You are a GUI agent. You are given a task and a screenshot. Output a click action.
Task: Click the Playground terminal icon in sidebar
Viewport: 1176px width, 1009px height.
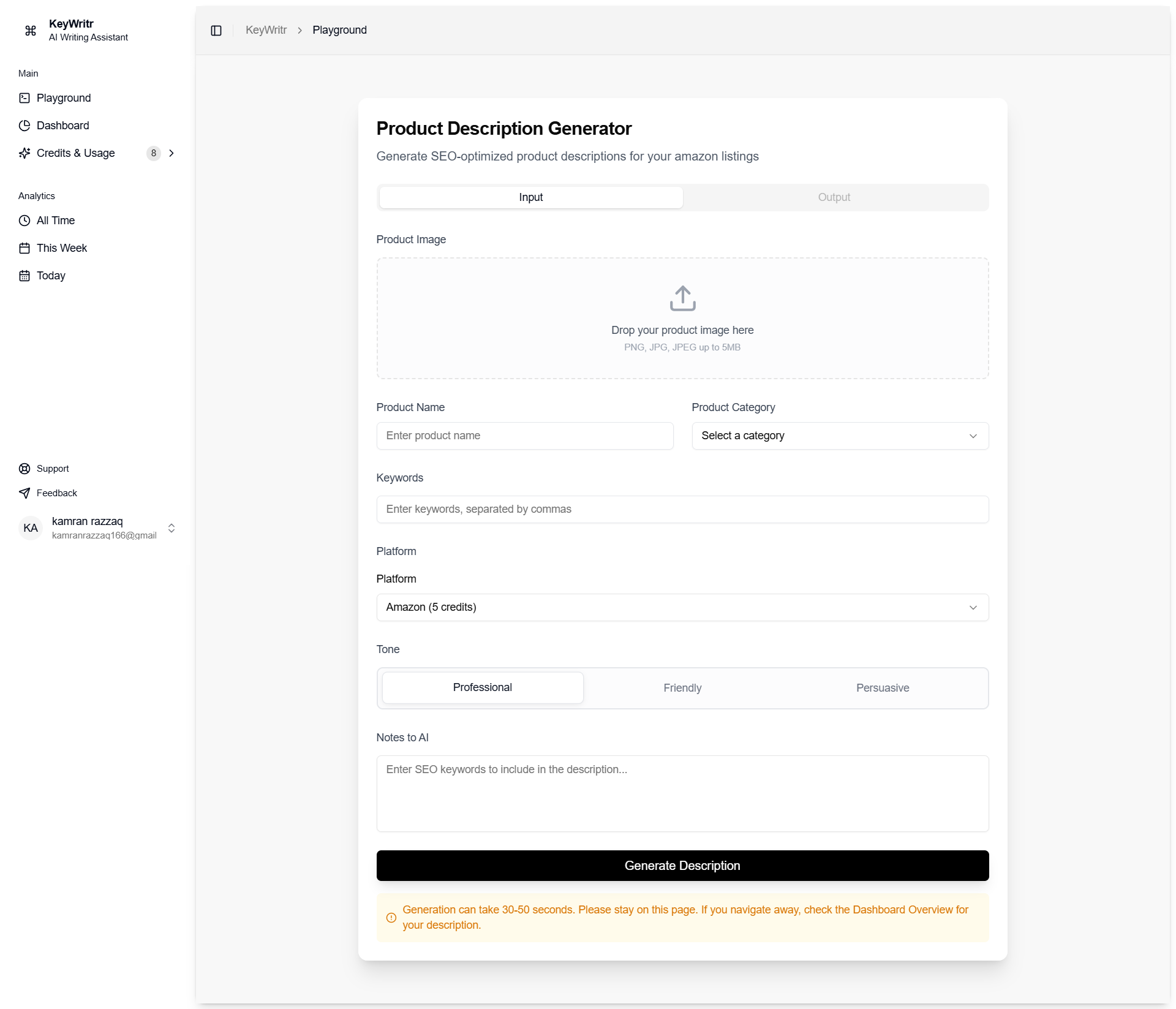tap(24, 98)
